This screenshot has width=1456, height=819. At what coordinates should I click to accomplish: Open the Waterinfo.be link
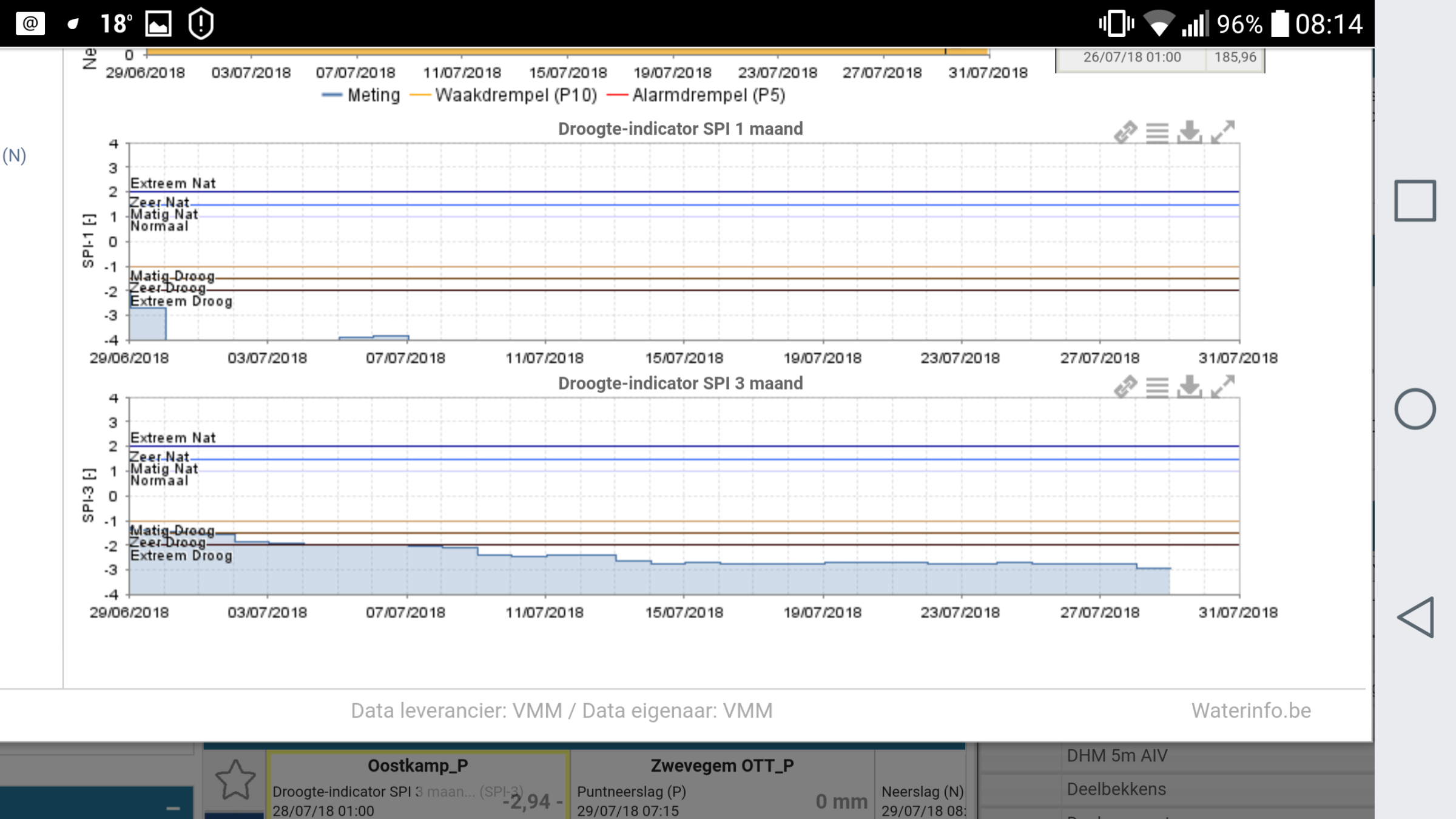click(x=1251, y=710)
